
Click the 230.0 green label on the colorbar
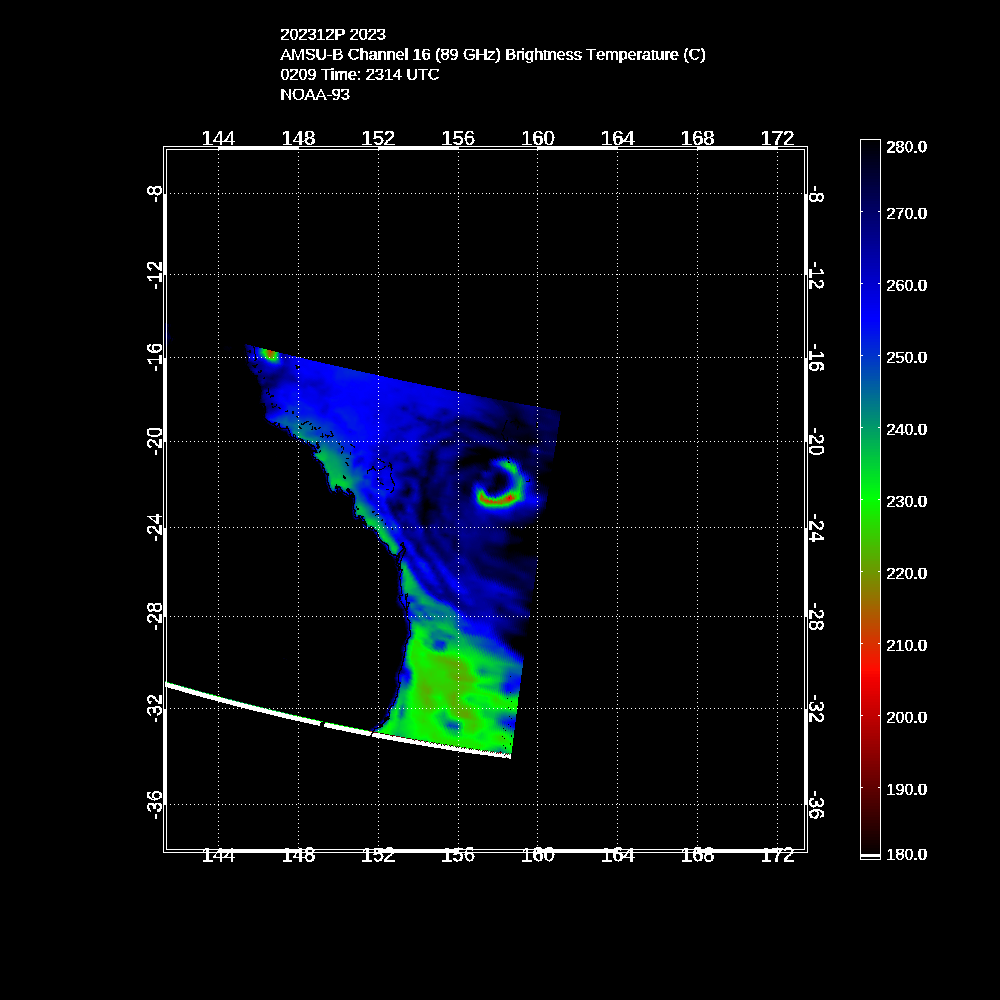(907, 501)
